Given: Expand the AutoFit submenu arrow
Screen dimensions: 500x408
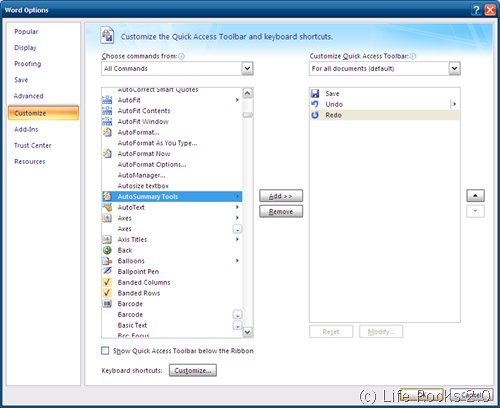Looking at the screenshot, I should pyautogui.click(x=237, y=100).
